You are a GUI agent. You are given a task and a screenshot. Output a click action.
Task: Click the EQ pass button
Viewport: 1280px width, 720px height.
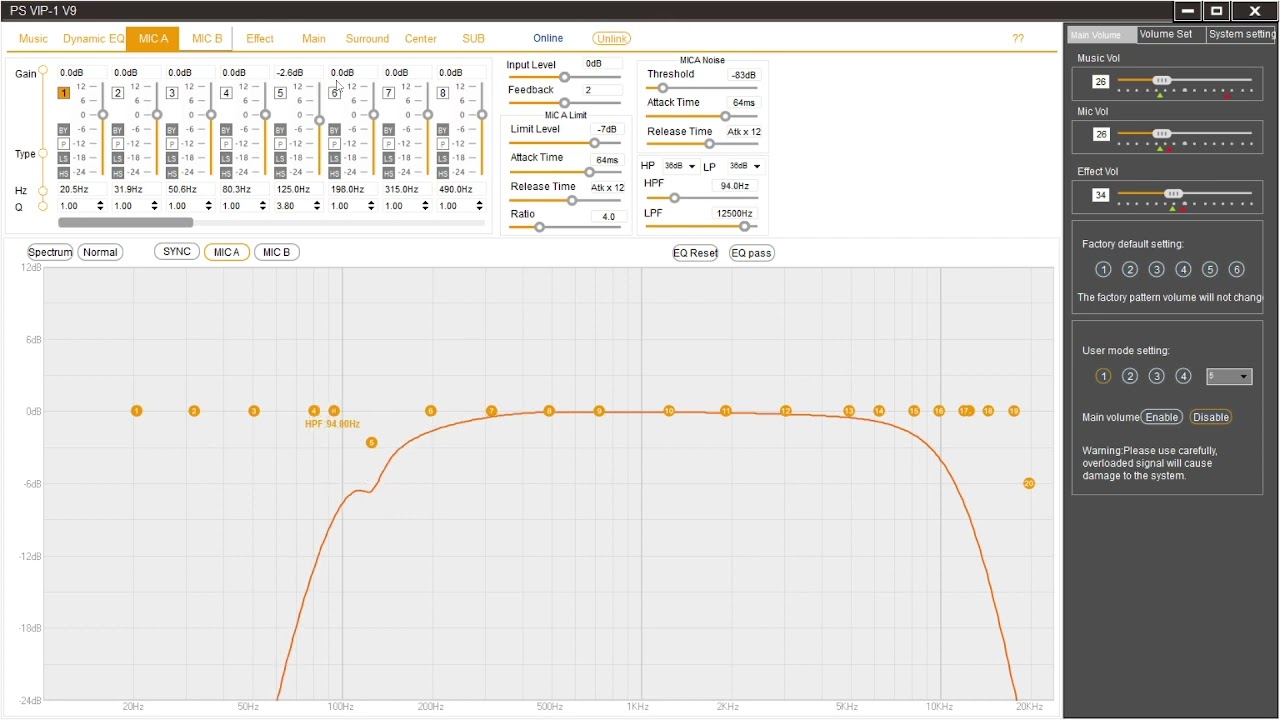point(752,253)
